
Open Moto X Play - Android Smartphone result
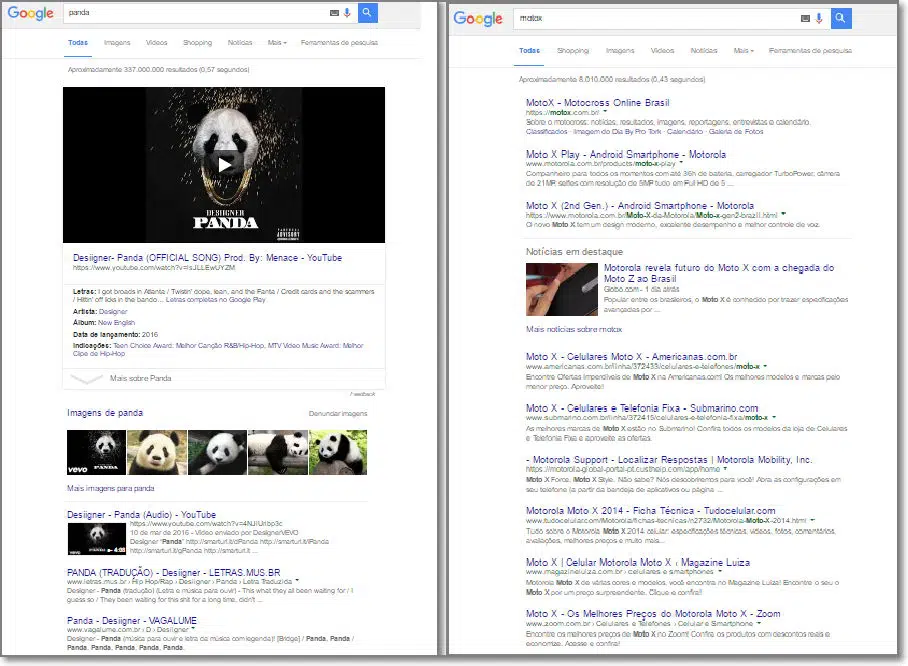(625, 155)
